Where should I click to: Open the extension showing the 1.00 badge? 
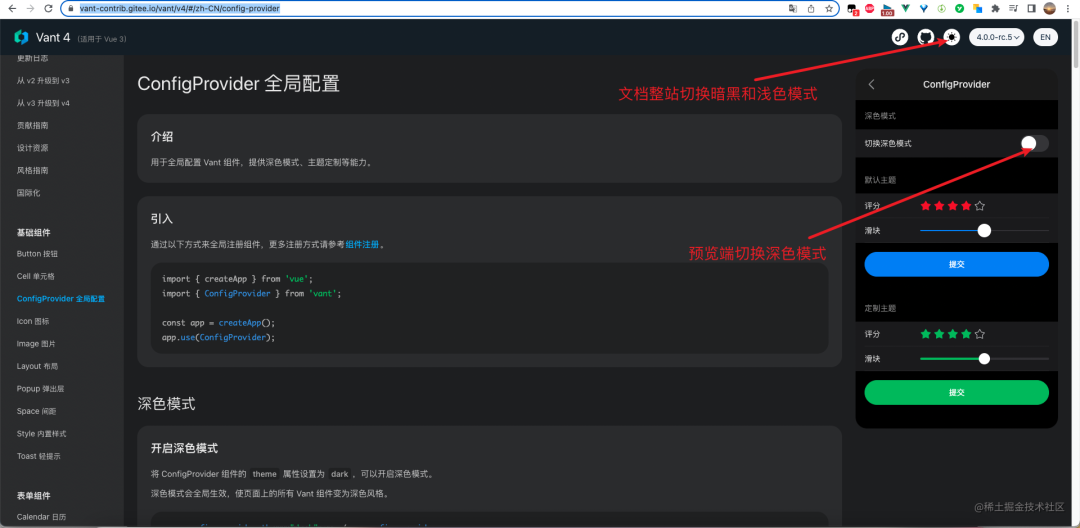point(887,10)
